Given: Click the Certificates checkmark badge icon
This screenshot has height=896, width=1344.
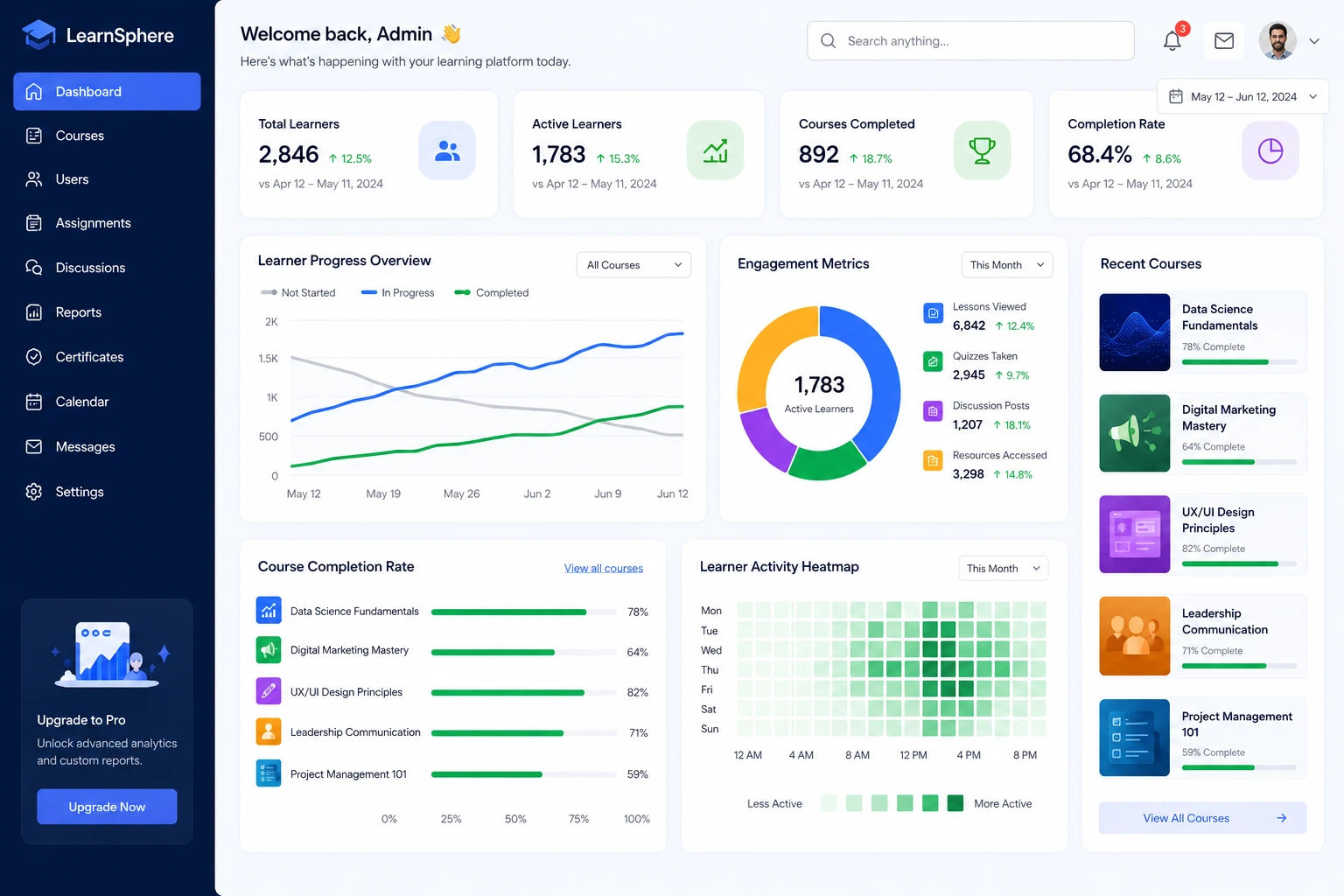Looking at the screenshot, I should [34, 356].
